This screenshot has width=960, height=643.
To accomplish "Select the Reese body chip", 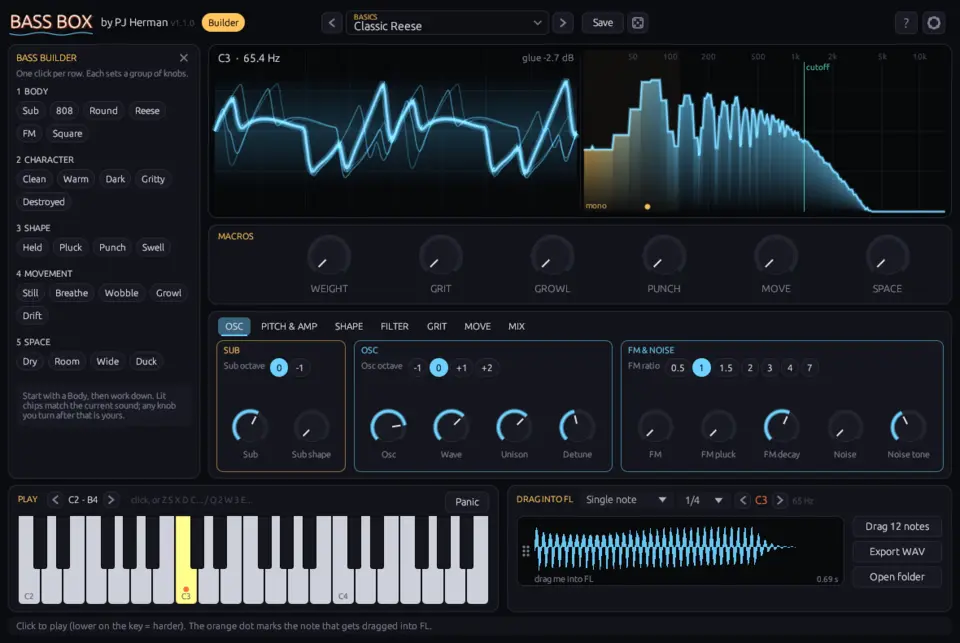I will click(x=147, y=111).
